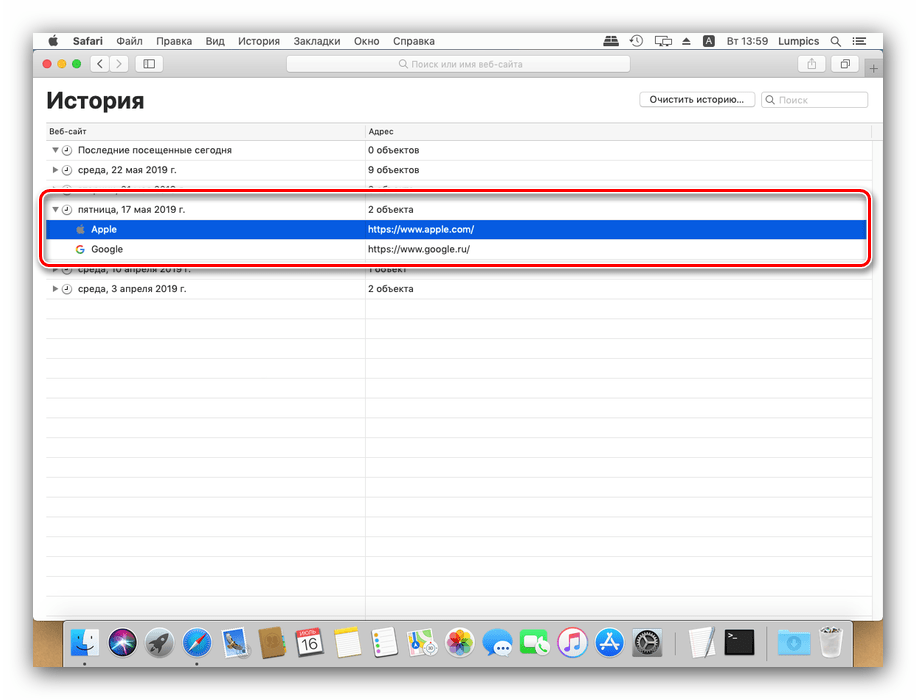Expand the среда, 22 мая 2019 г. group
This screenshot has width=916, height=700.
56,170
